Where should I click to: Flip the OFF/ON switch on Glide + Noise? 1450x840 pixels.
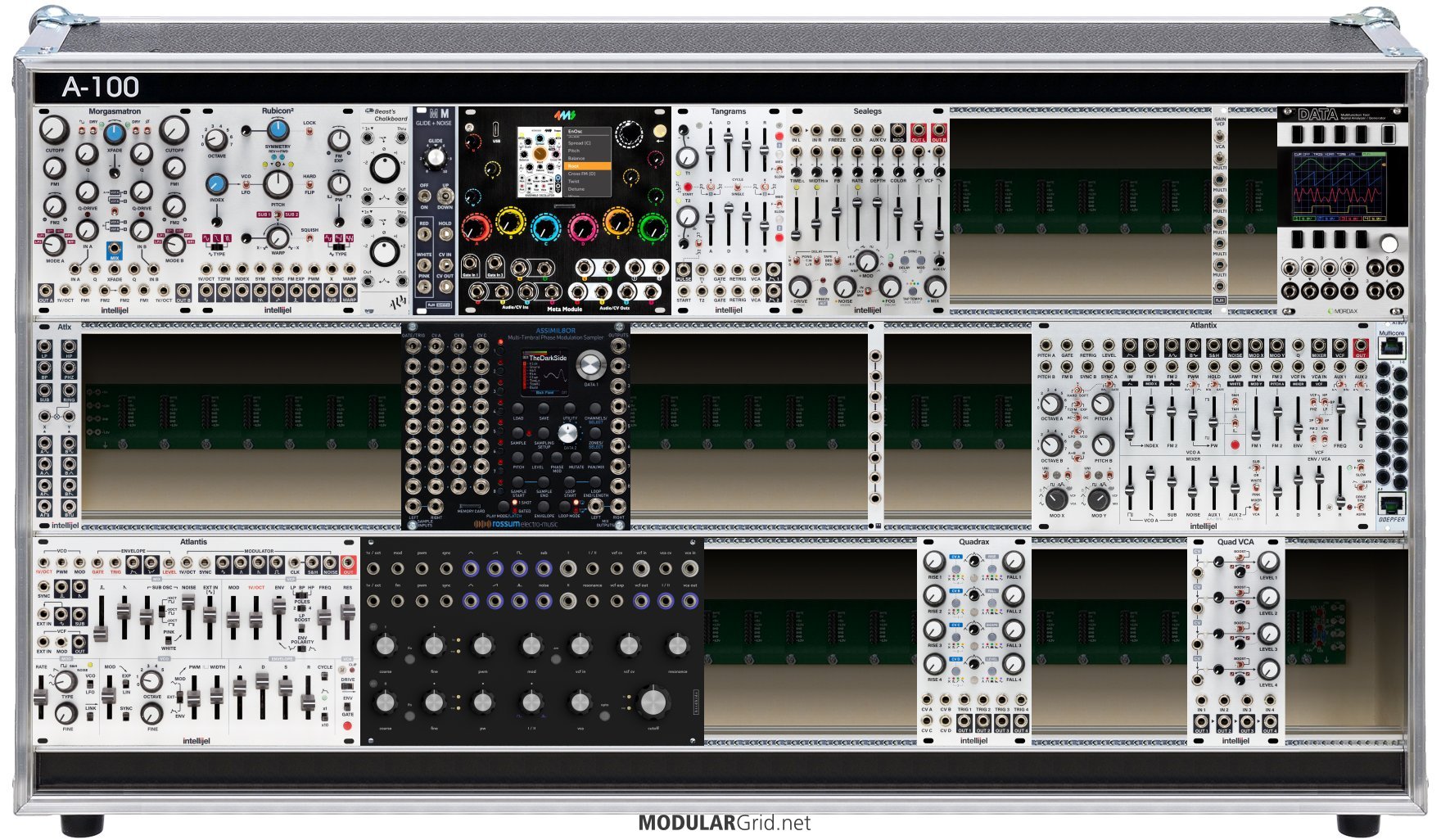click(424, 196)
